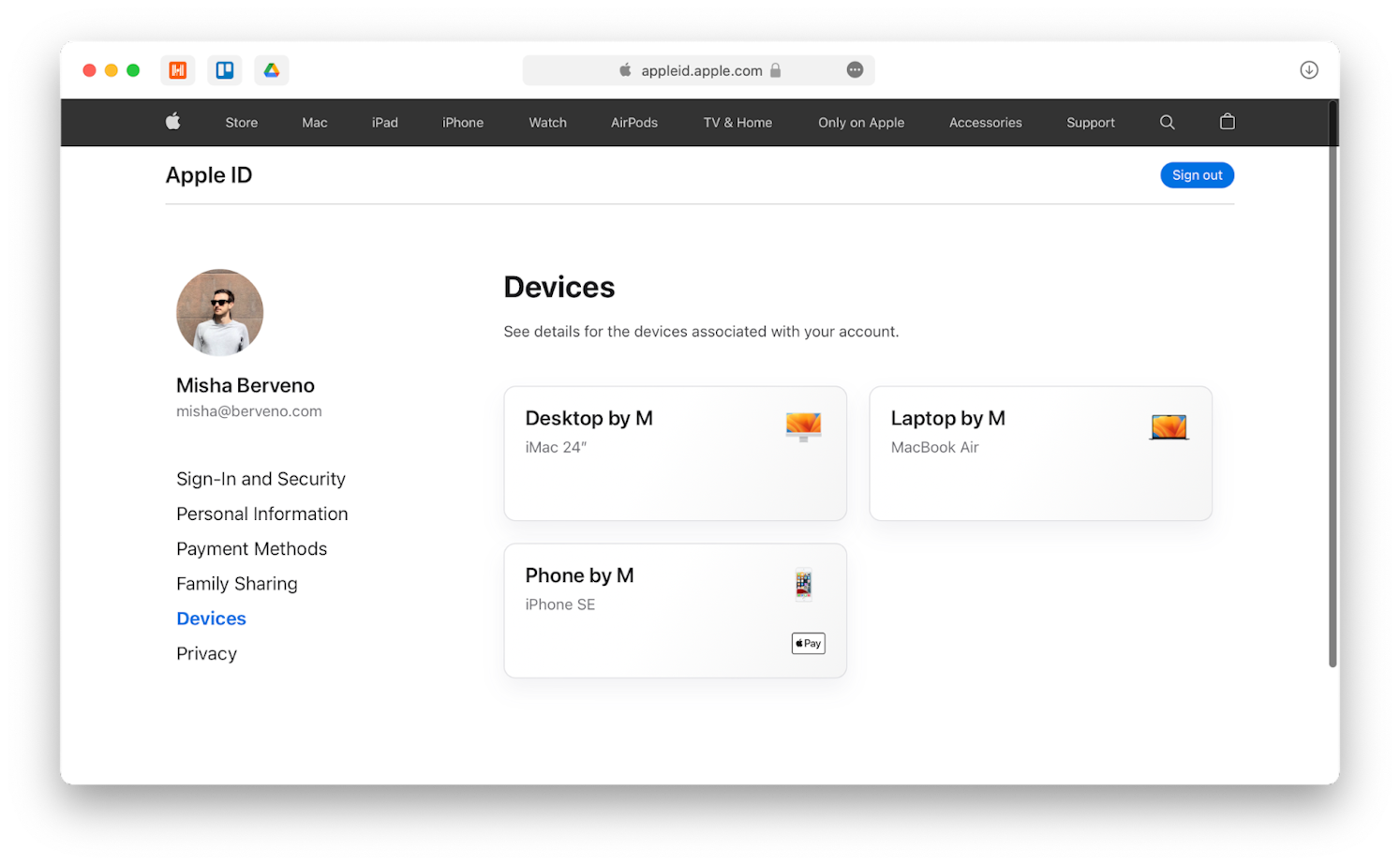
Task: Open the Apple search icon
Action: (x=1167, y=122)
